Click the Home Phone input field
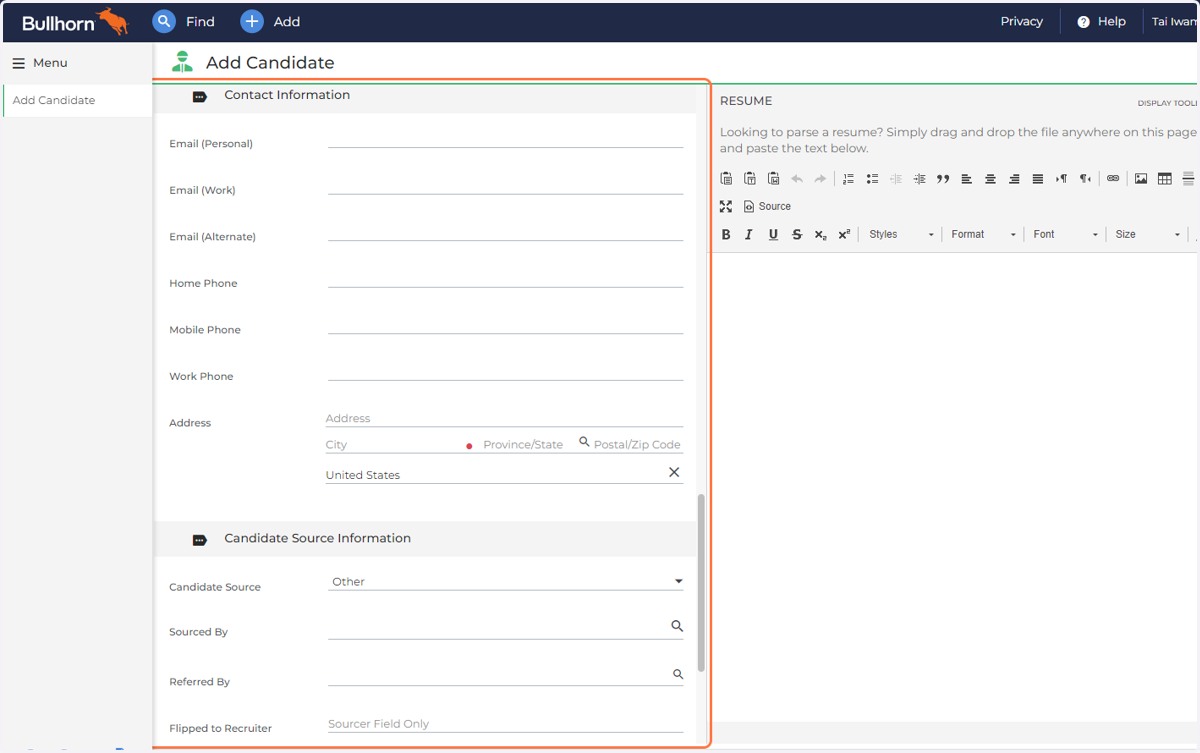Image resolution: width=1200 pixels, height=753 pixels. [506, 277]
